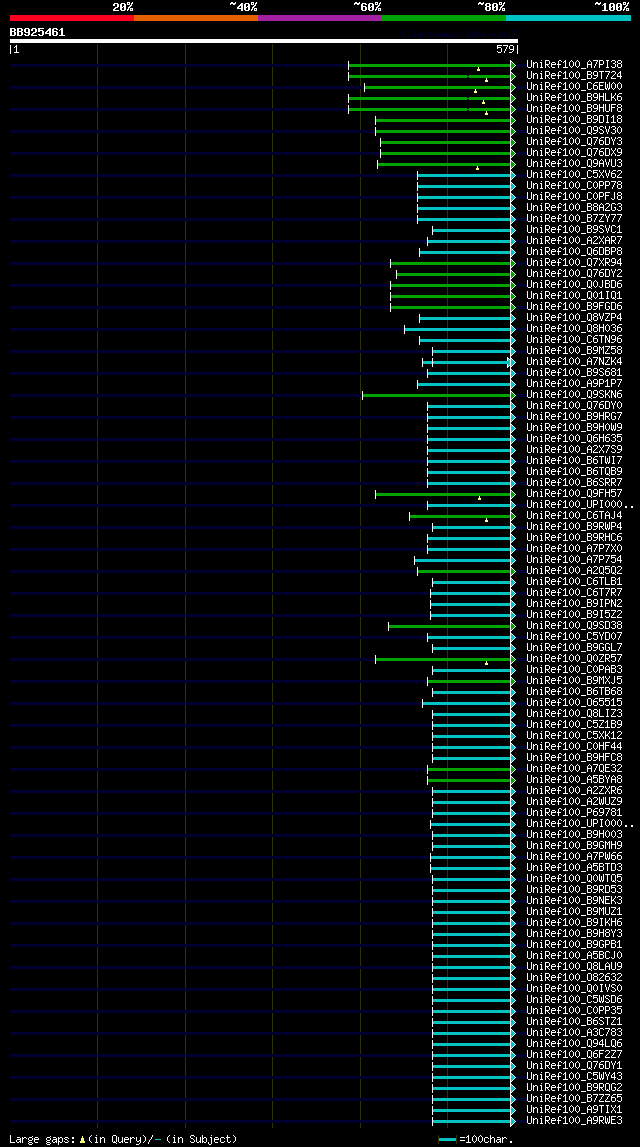Screen dimensions: 640x1147
Task: Click the purple ~60% identity color segment
Action: click(x=320, y=18)
